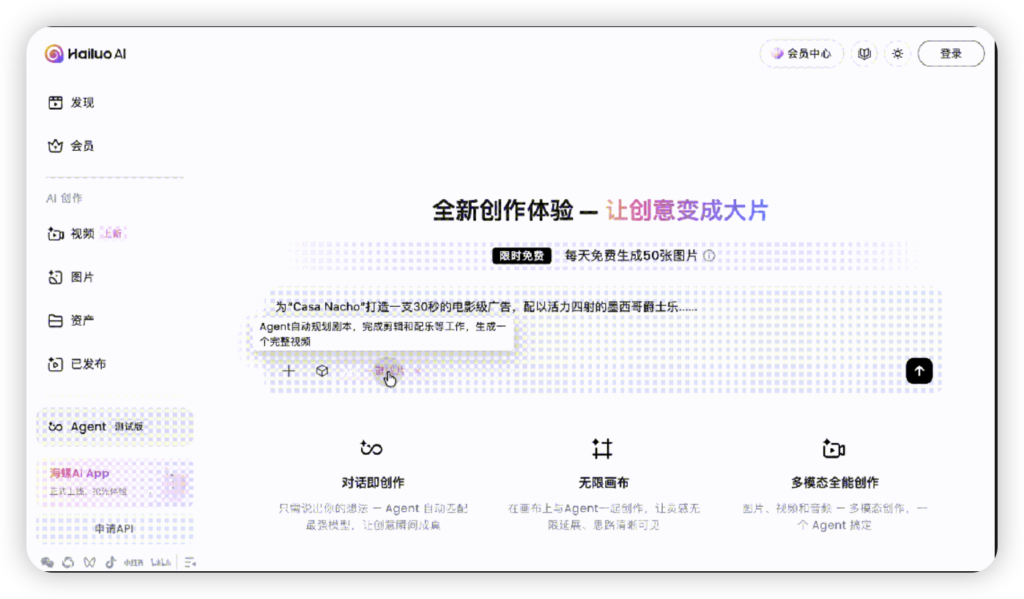Viewport: 1024px width, 599px height.
Task: Open the 资产 assets panel
Action: tap(71, 320)
